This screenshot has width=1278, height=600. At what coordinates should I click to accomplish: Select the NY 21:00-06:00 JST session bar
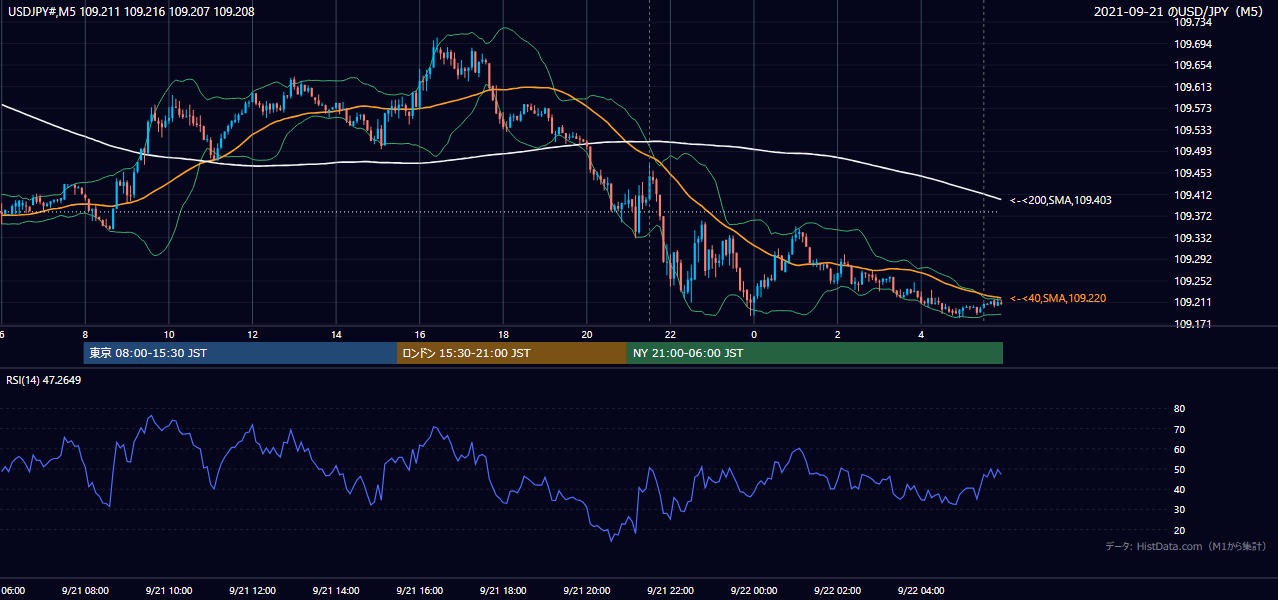tap(815, 353)
